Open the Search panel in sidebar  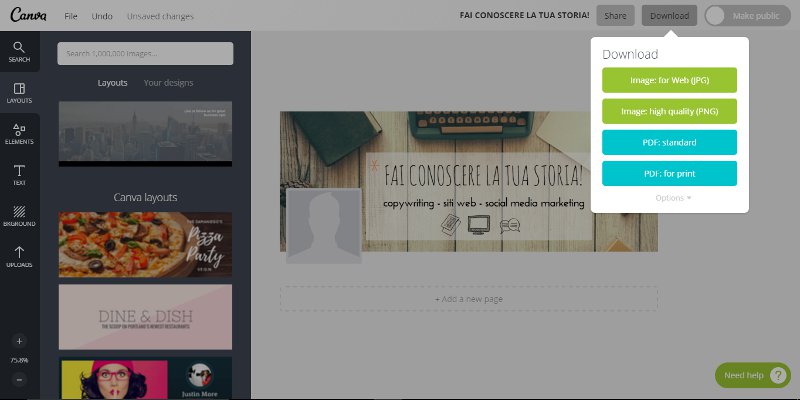pyautogui.click(x=19, y=52)
